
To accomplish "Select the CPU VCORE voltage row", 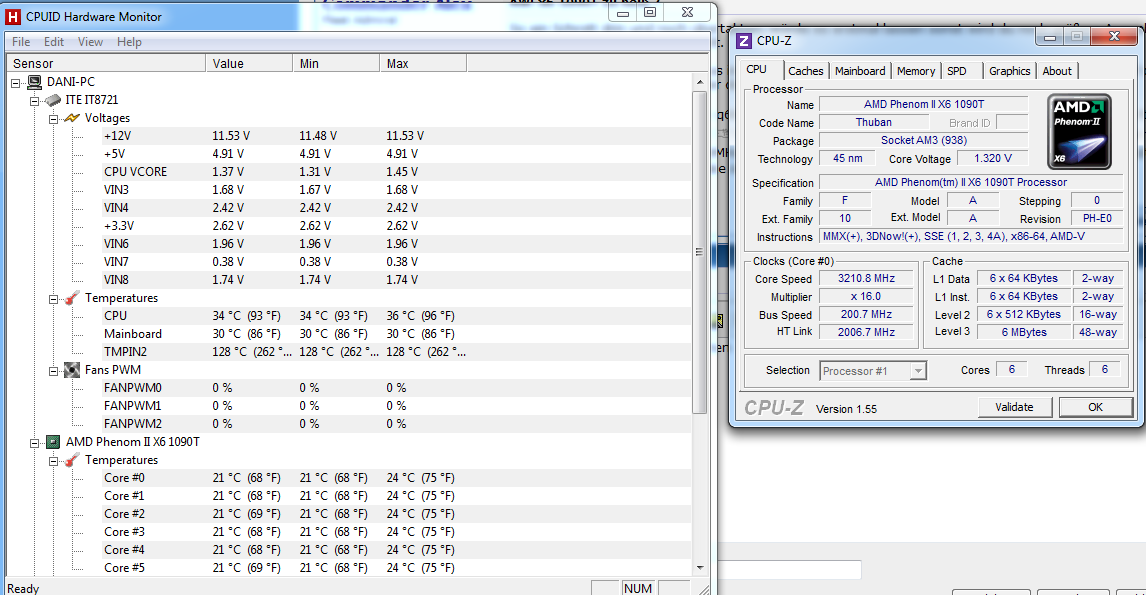I will [x=396, y=172].
